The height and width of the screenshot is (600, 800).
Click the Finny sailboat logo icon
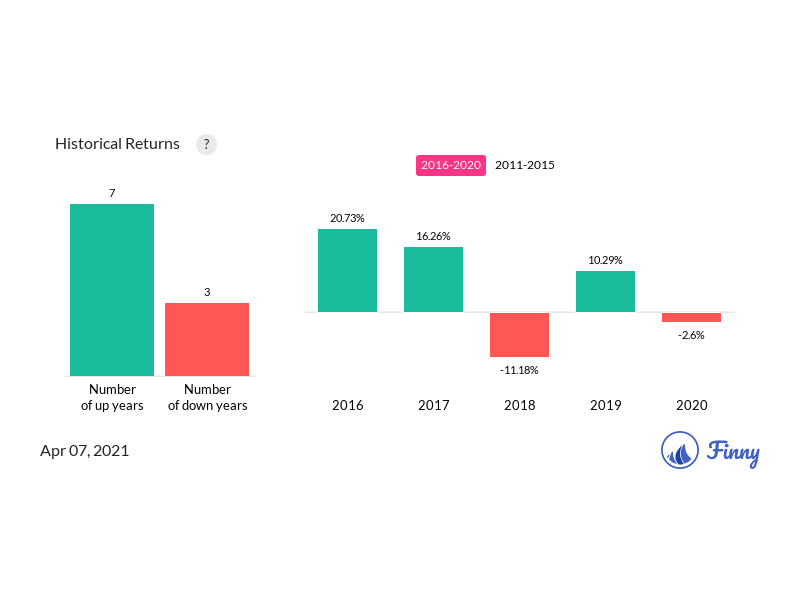click(680, 450)
